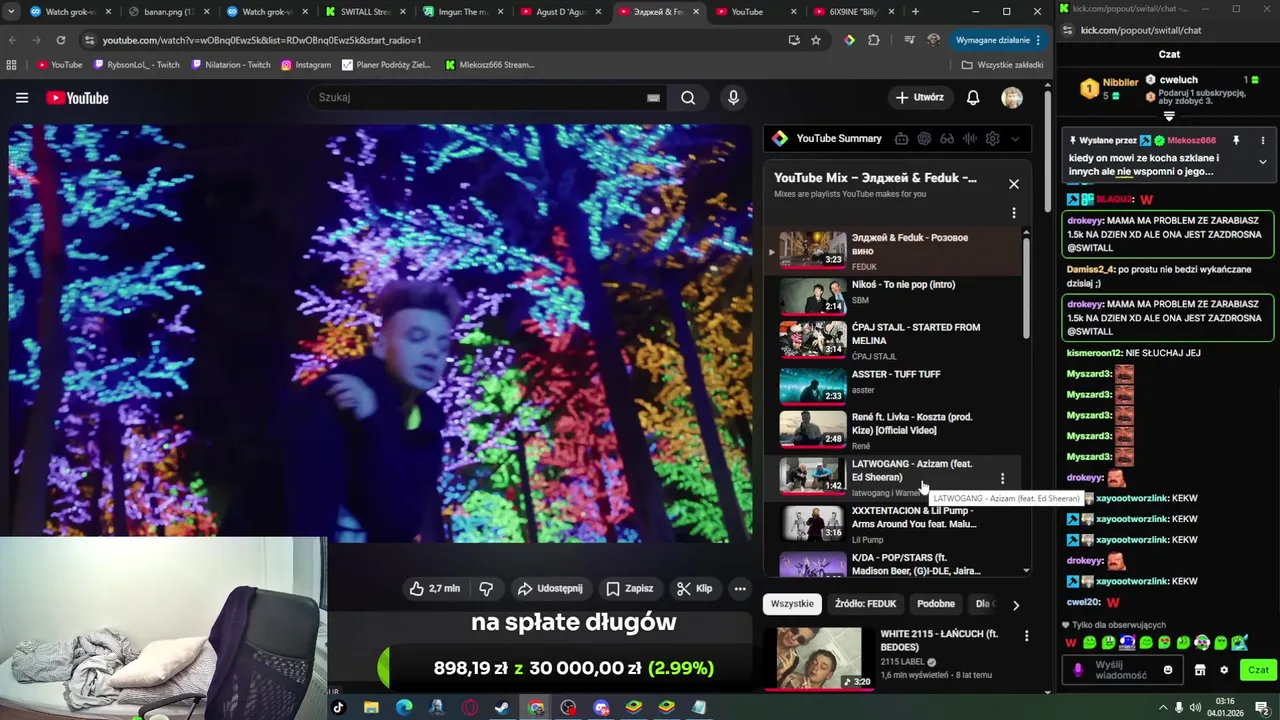This screenshot has height=720, width=1280.
Task: Select XXXTENTACION & Lil Pump playlist item
Action: (x=895, y=523)
